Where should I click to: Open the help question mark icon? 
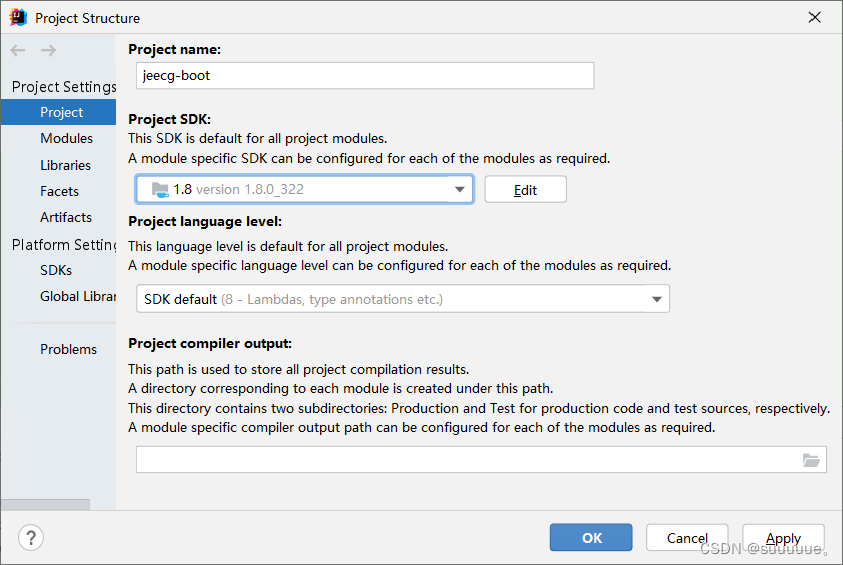(x=31, y=538)
